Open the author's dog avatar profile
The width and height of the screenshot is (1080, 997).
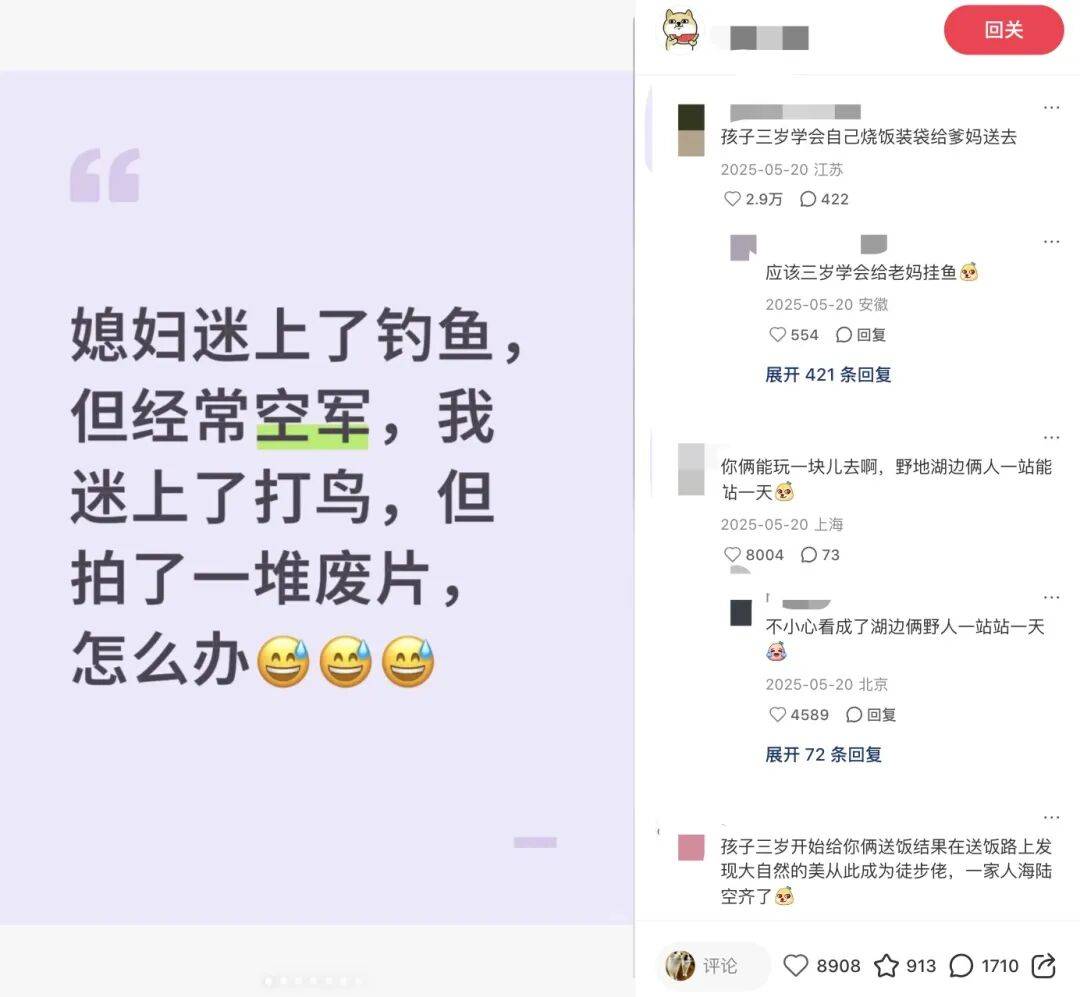coord(681,30)
